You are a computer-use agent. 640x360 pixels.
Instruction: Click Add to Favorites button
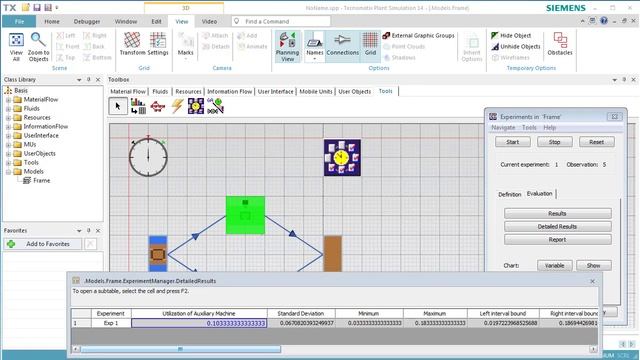(x=43, y=244)
